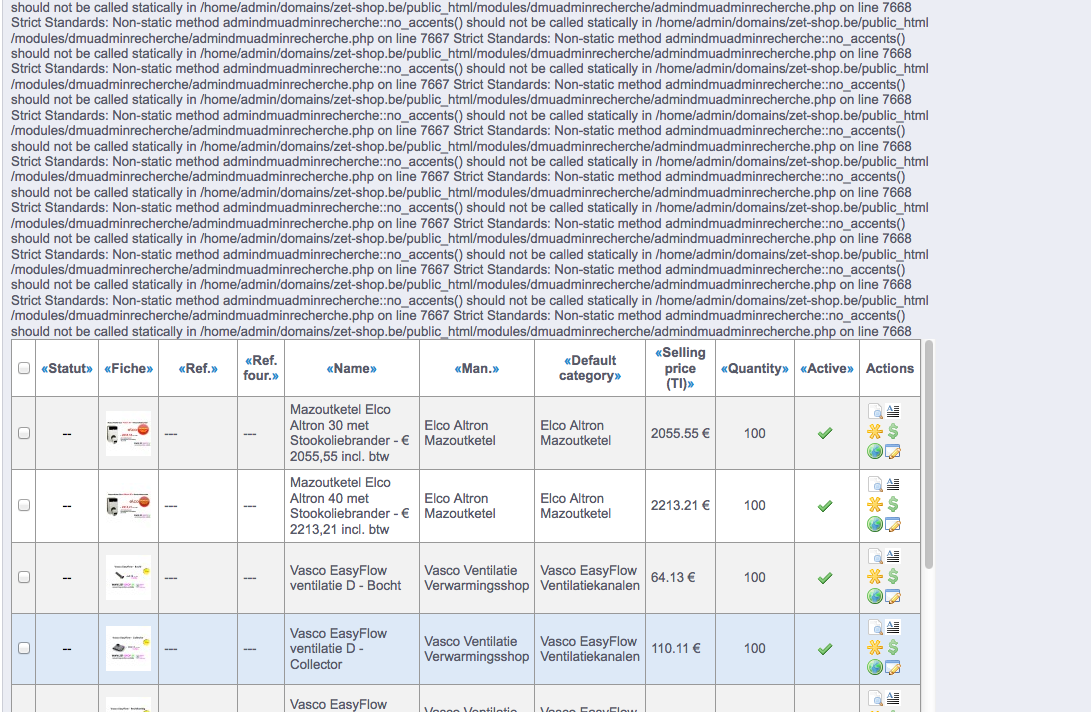Open product thumbnail for EasyFlow Collector
The image size is (1091, 712).
tap(128, 649)
